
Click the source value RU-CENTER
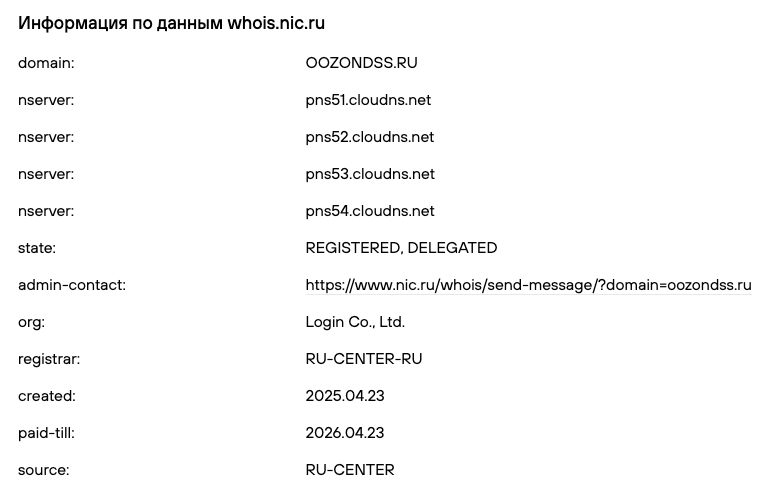click(350, 470)
